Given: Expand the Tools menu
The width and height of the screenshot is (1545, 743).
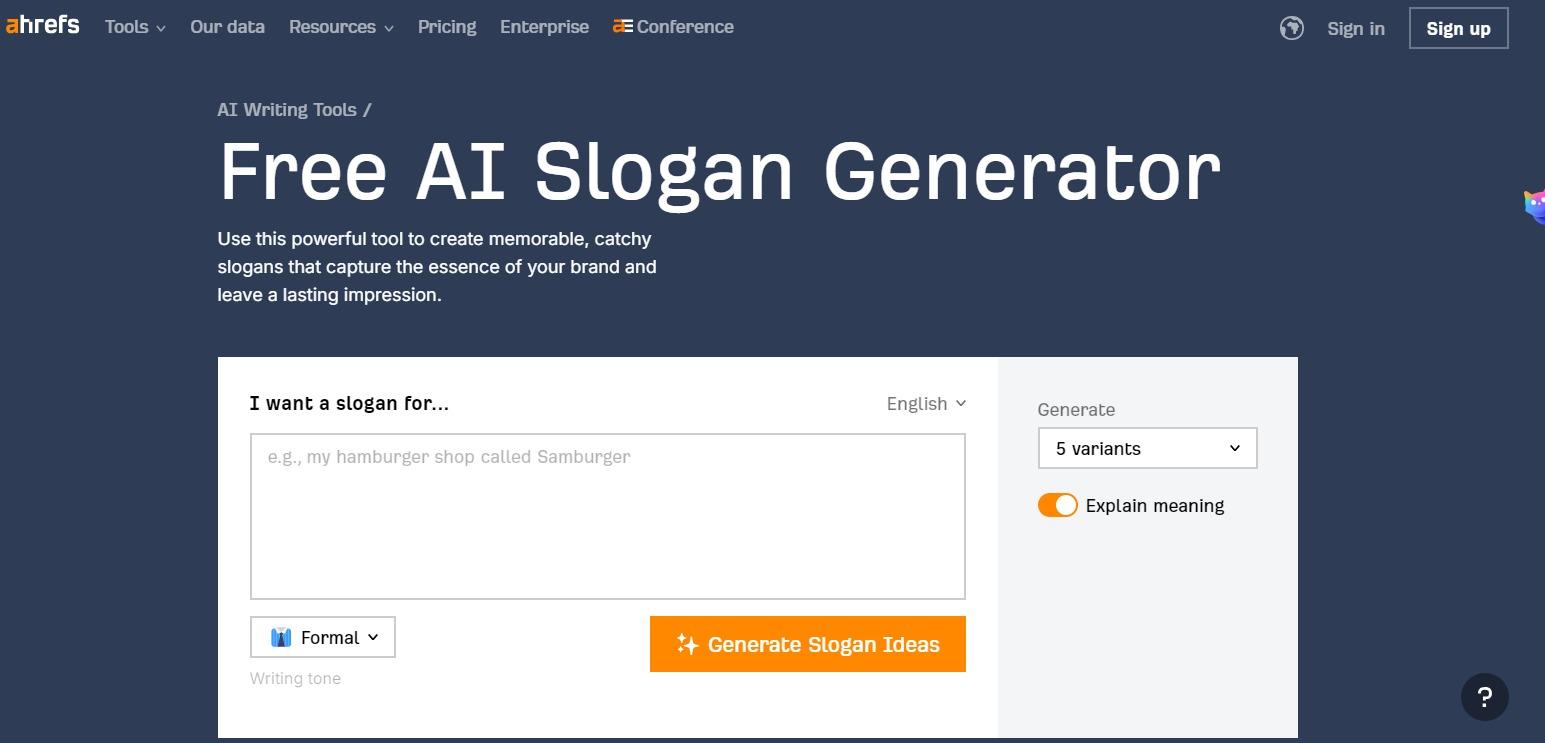Looking at the screenshot, I should 135,27.
